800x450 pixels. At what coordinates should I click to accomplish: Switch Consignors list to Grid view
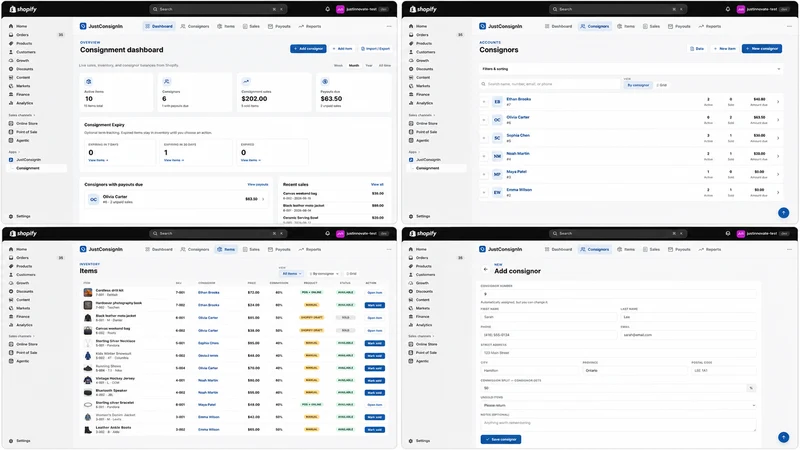[662, 85]
